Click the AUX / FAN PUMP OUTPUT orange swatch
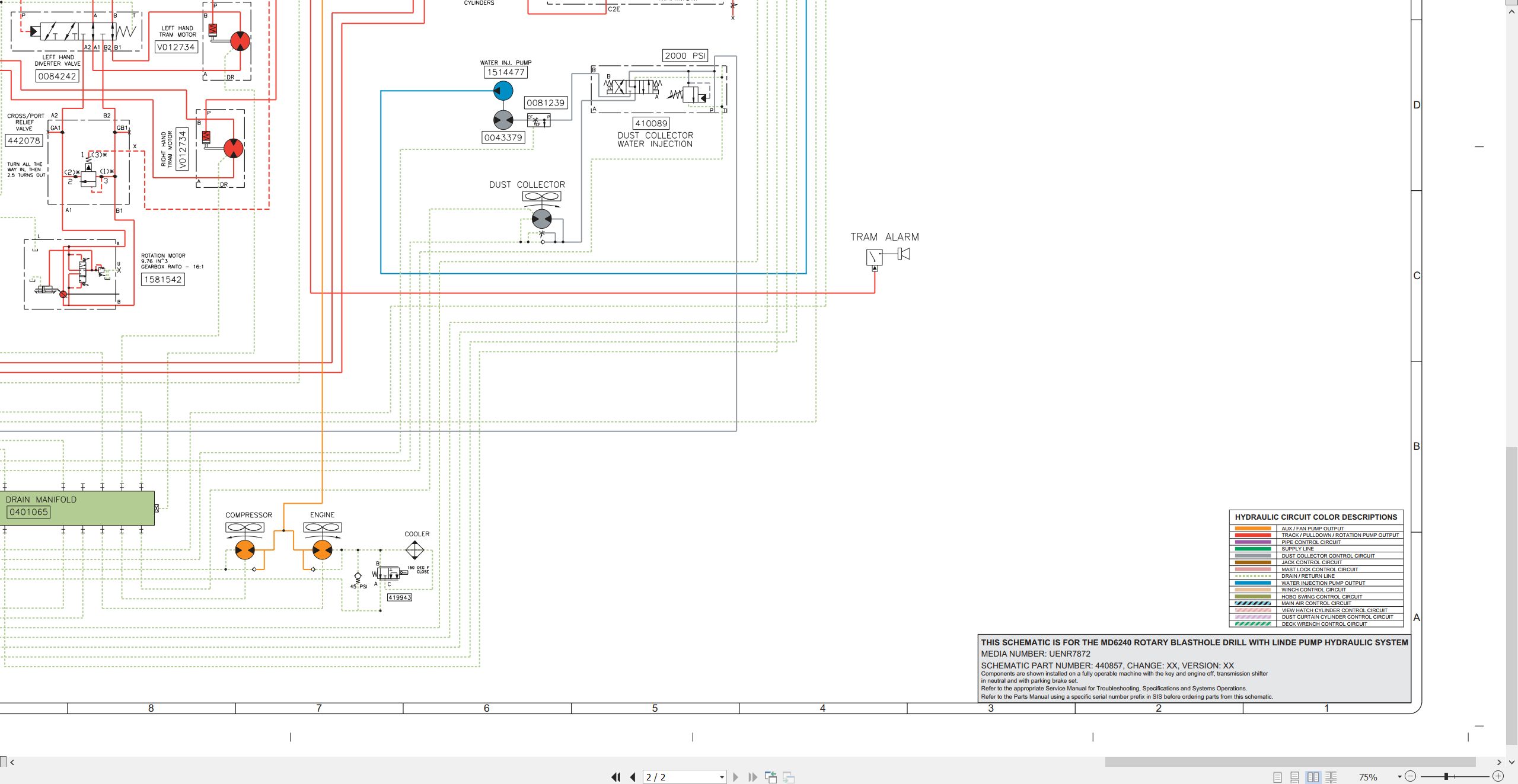The height and width of the screenshot is (784, 1518). pos(1252,529)
